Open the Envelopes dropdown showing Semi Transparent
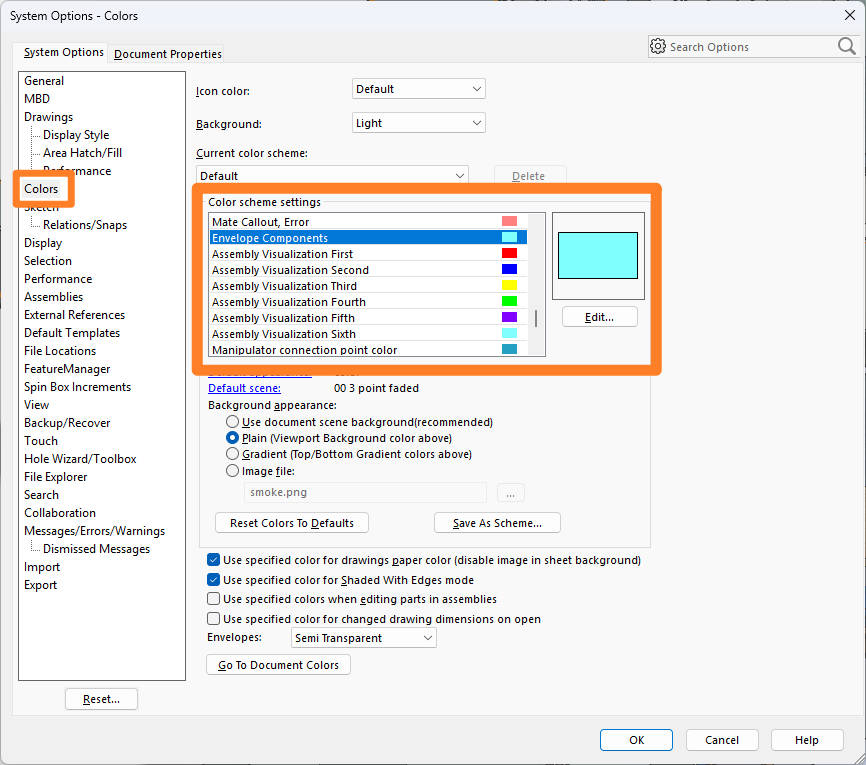 [x=363, y=637]
